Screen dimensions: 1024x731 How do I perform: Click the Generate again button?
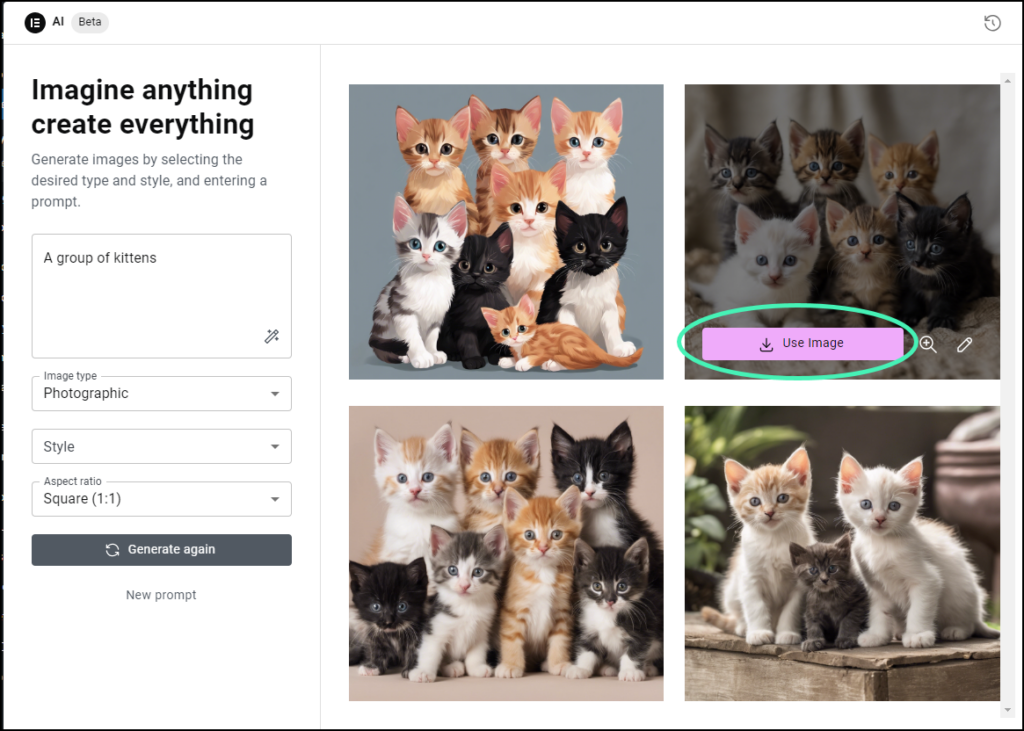click(x=161, y=549)
